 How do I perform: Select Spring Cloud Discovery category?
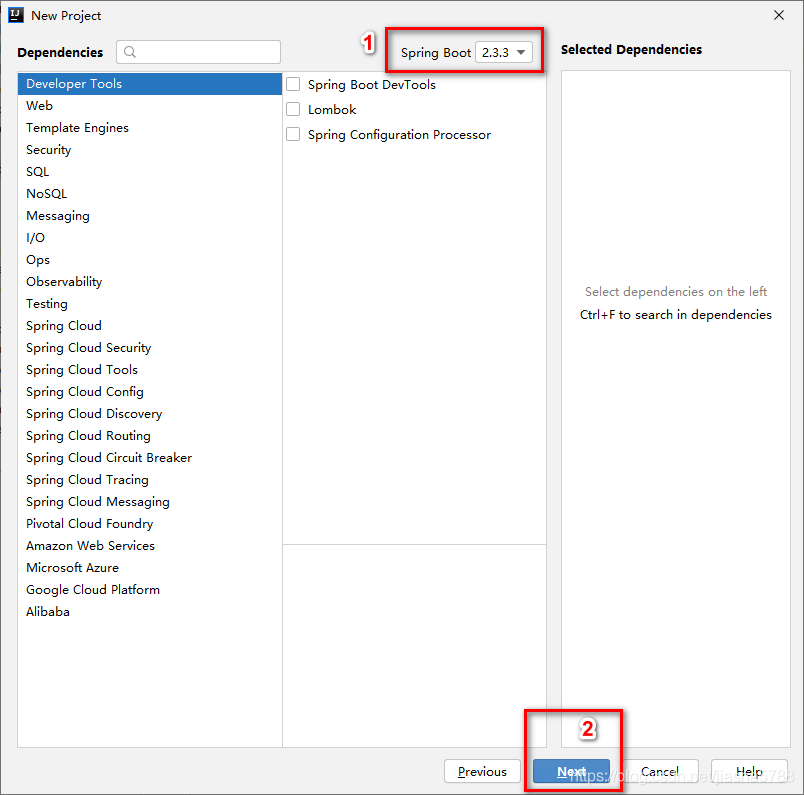point(150,414)
